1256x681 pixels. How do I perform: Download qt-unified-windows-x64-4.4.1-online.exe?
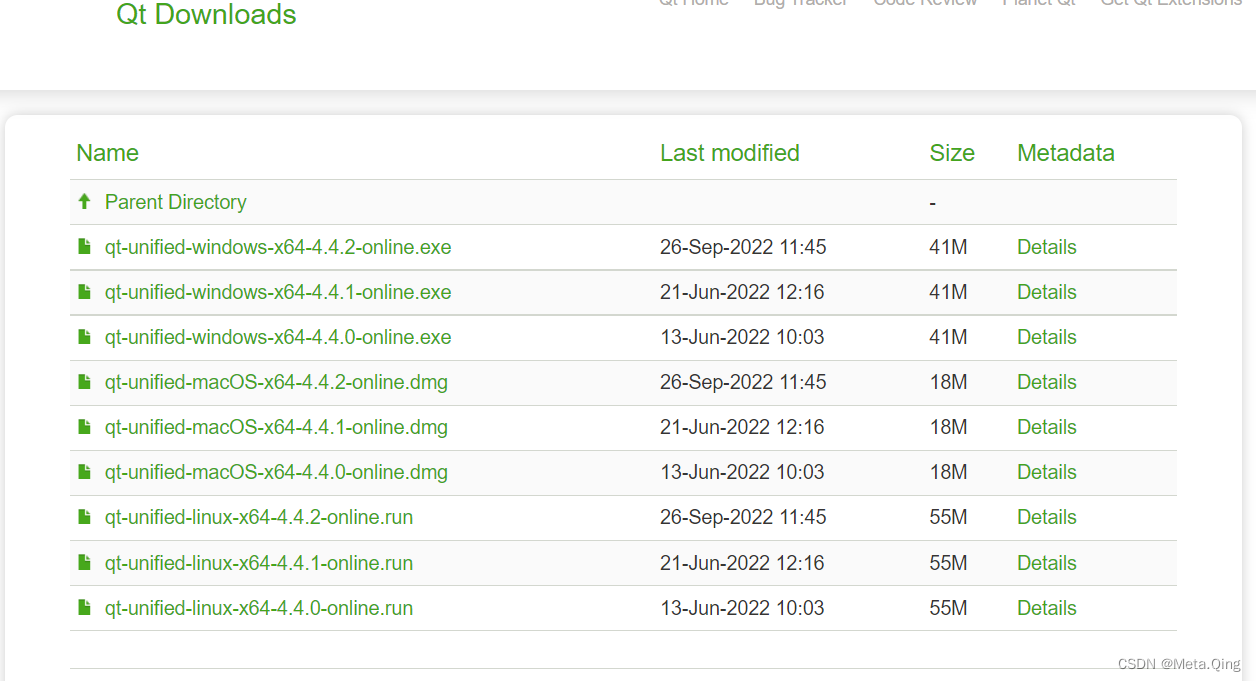pos(278,292)
